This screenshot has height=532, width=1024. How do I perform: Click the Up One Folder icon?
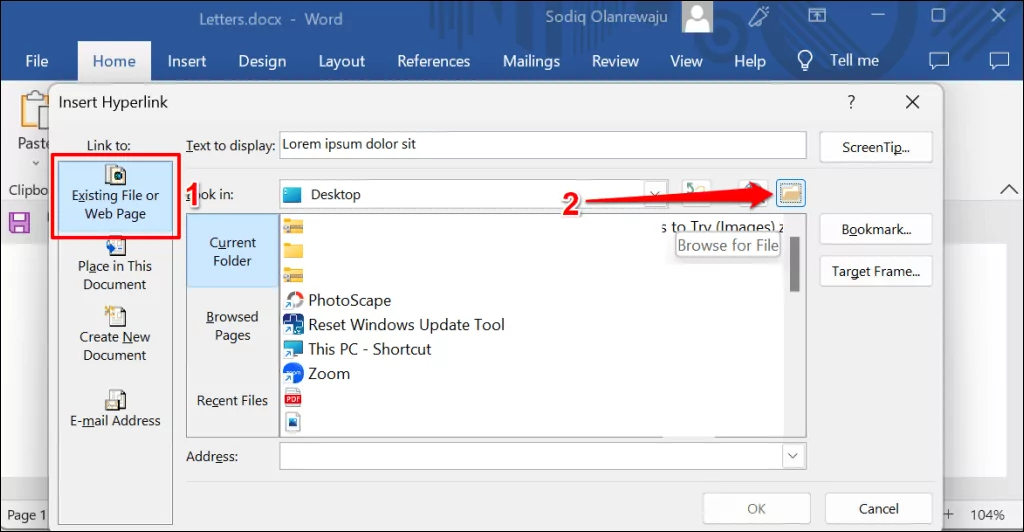click(x=696, y=193)
